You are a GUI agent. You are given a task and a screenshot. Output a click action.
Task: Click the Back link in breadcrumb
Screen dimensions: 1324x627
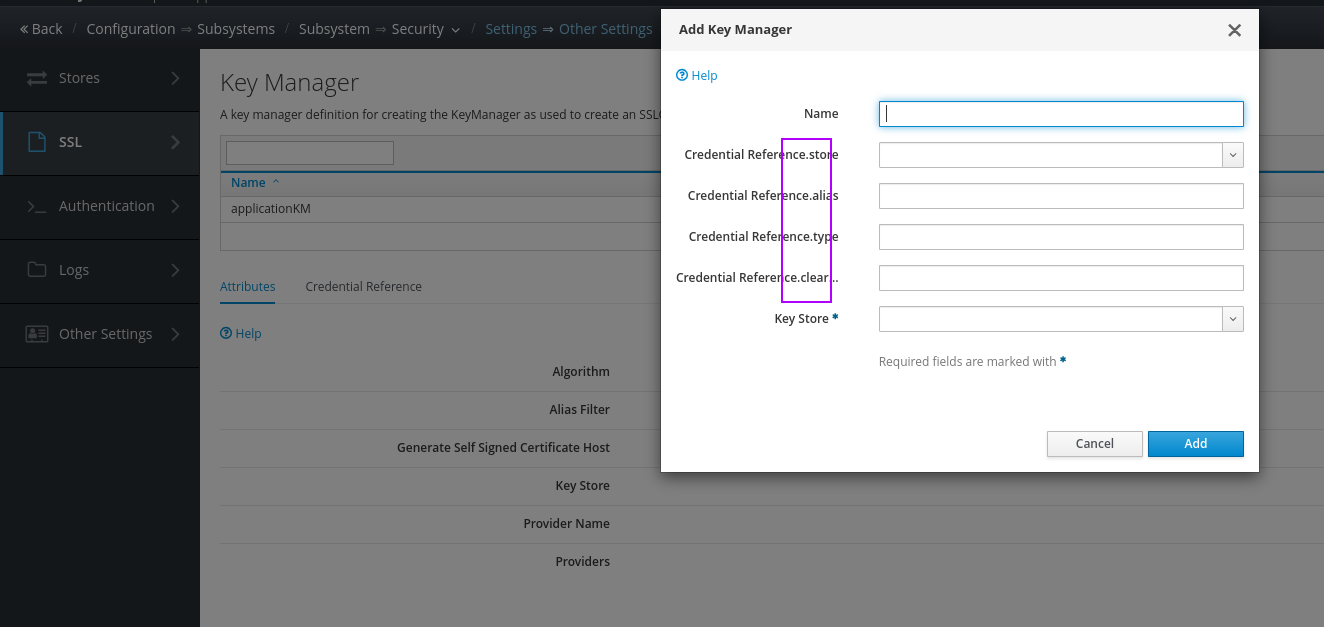(x=41, y=29)
